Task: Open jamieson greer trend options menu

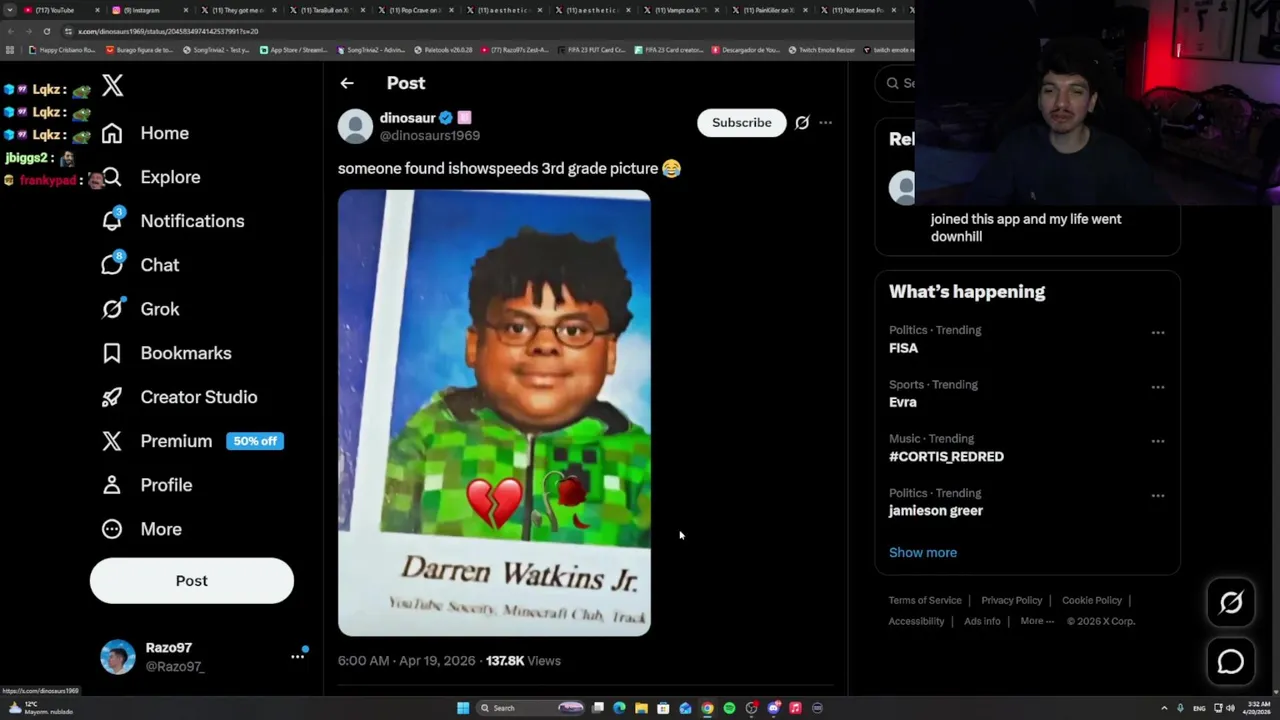Action: pyautogui.click(x=1158, y=496)
